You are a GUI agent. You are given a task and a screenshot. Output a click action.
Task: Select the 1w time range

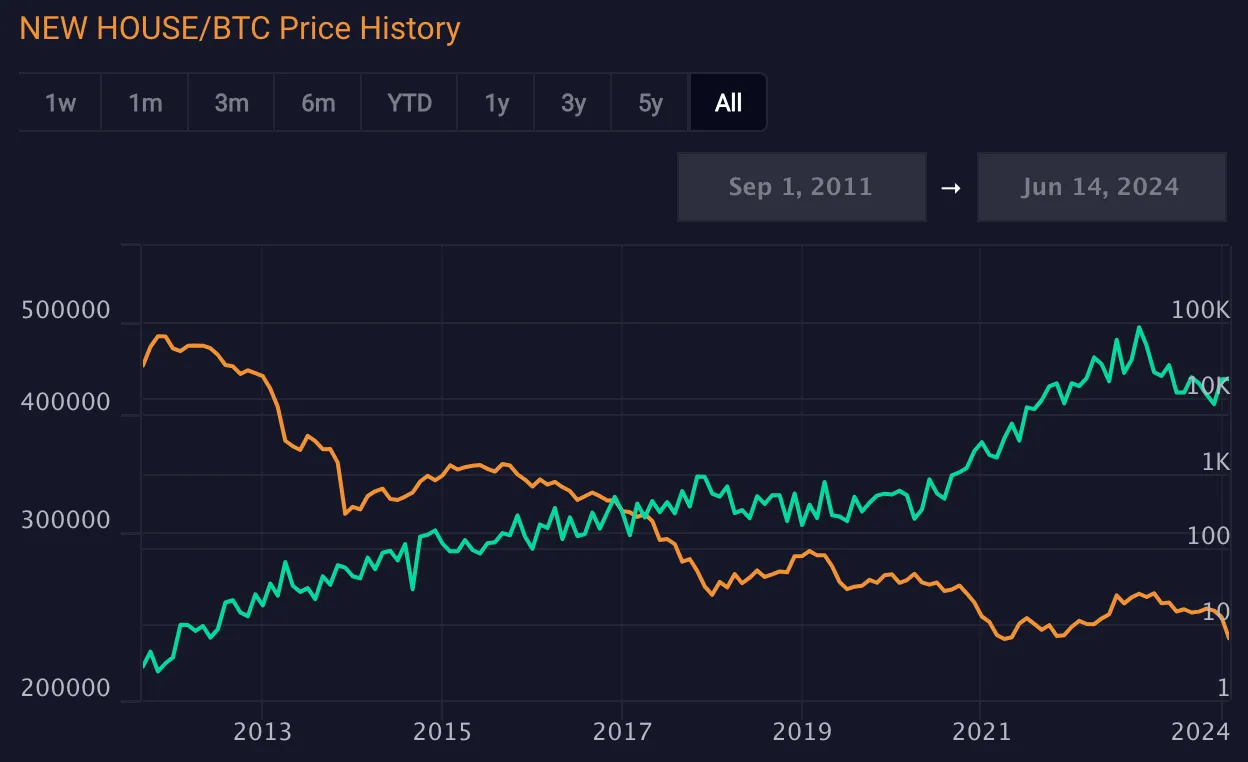coord(60,103)
